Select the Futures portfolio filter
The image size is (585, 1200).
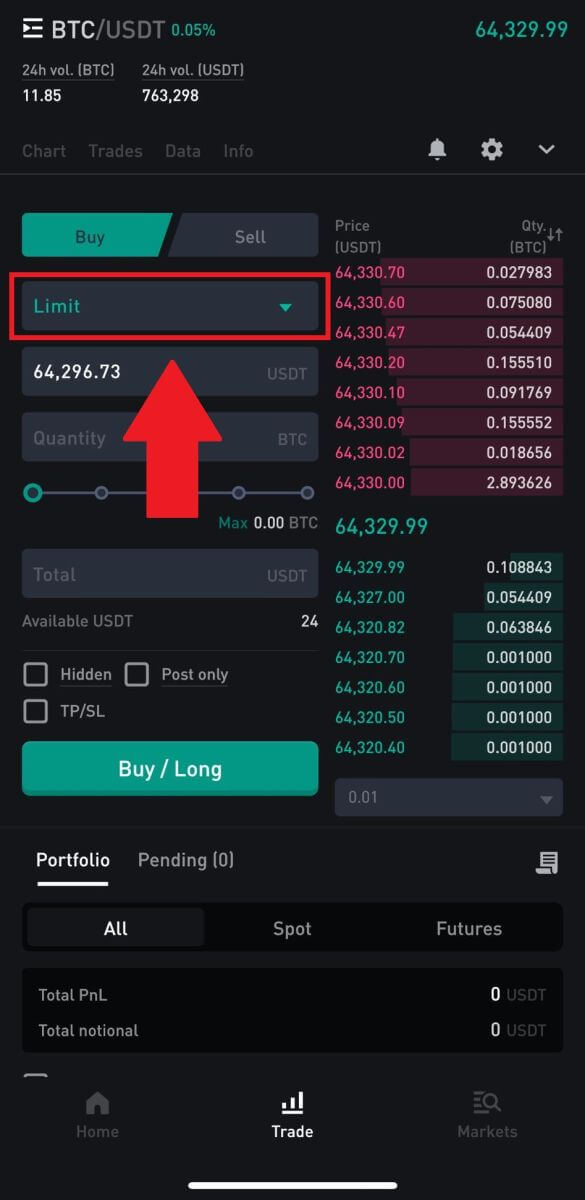pos(468,928)
